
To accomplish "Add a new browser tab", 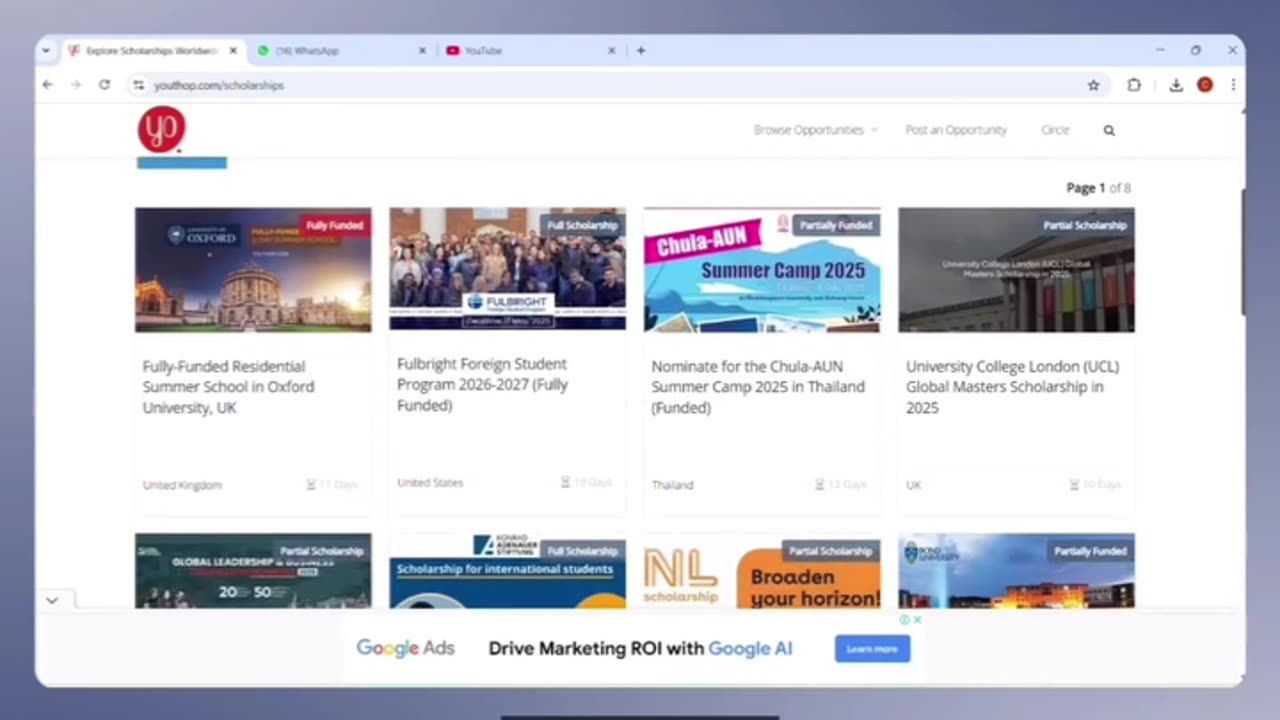I will coord(641,50).
